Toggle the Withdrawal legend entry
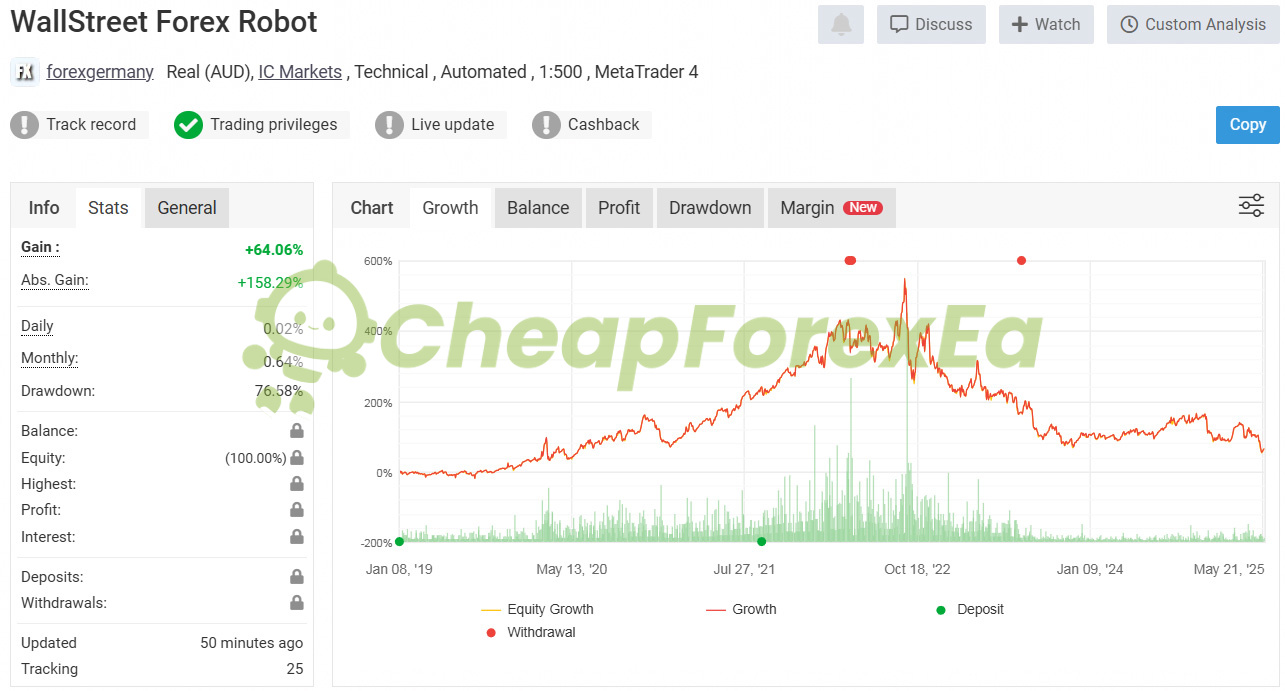This screenshot has width=1285, height=691. tap(530, 632)
